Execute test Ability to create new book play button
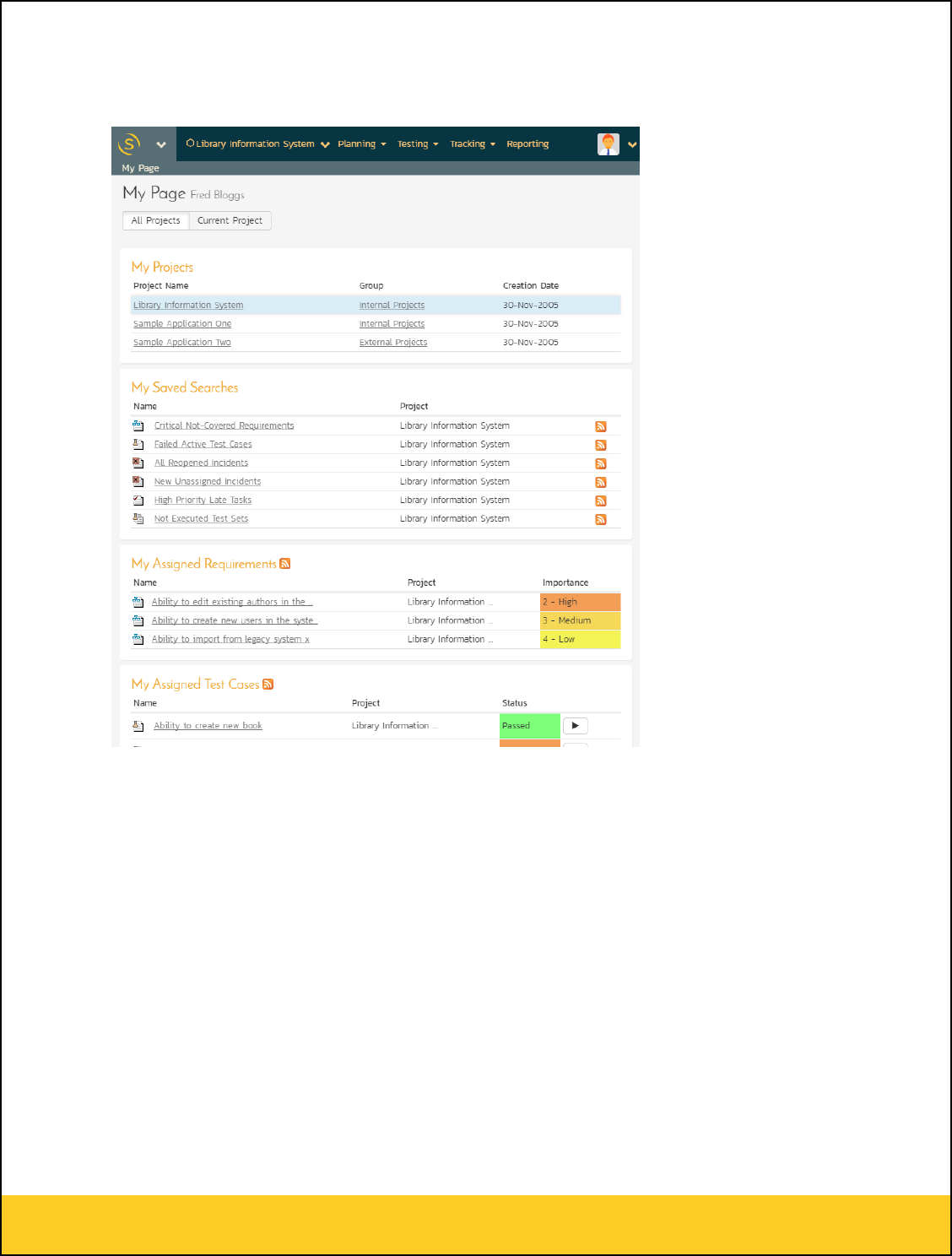This screenshot has width=952, height=1256. pyautogui.click(x=576, y=726)
